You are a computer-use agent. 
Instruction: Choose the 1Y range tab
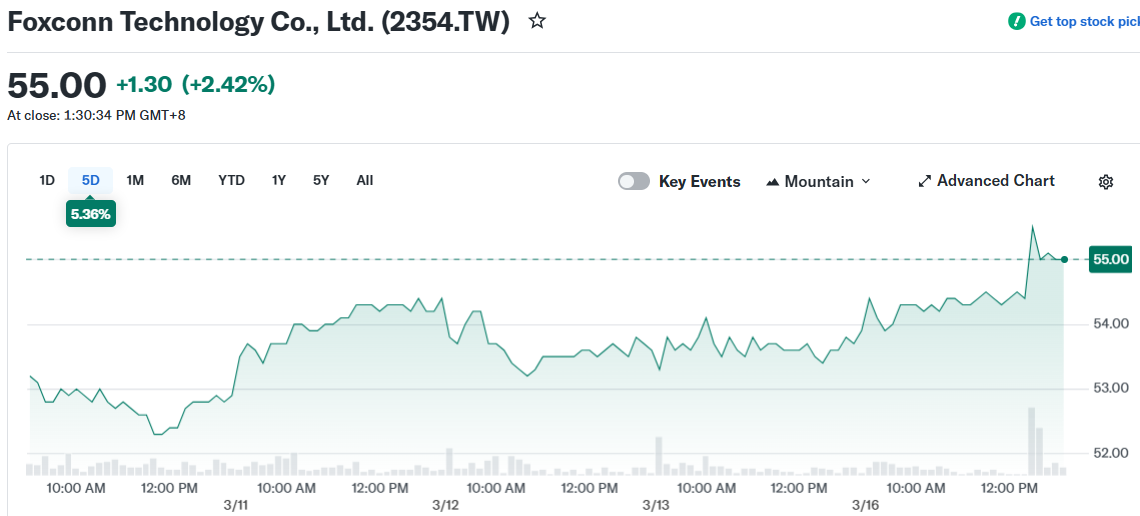pos(278,180)
